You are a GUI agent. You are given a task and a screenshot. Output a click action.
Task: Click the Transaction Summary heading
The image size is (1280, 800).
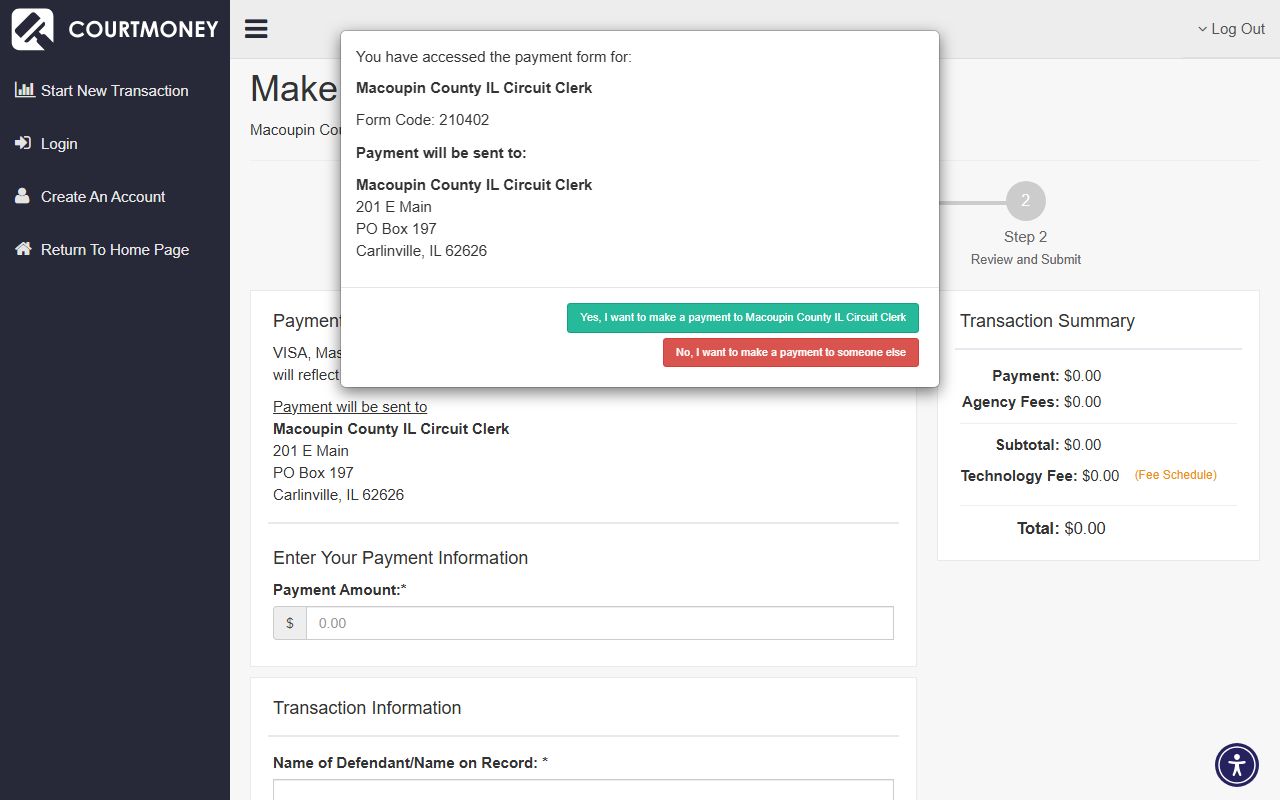(x=1047, y=321)
